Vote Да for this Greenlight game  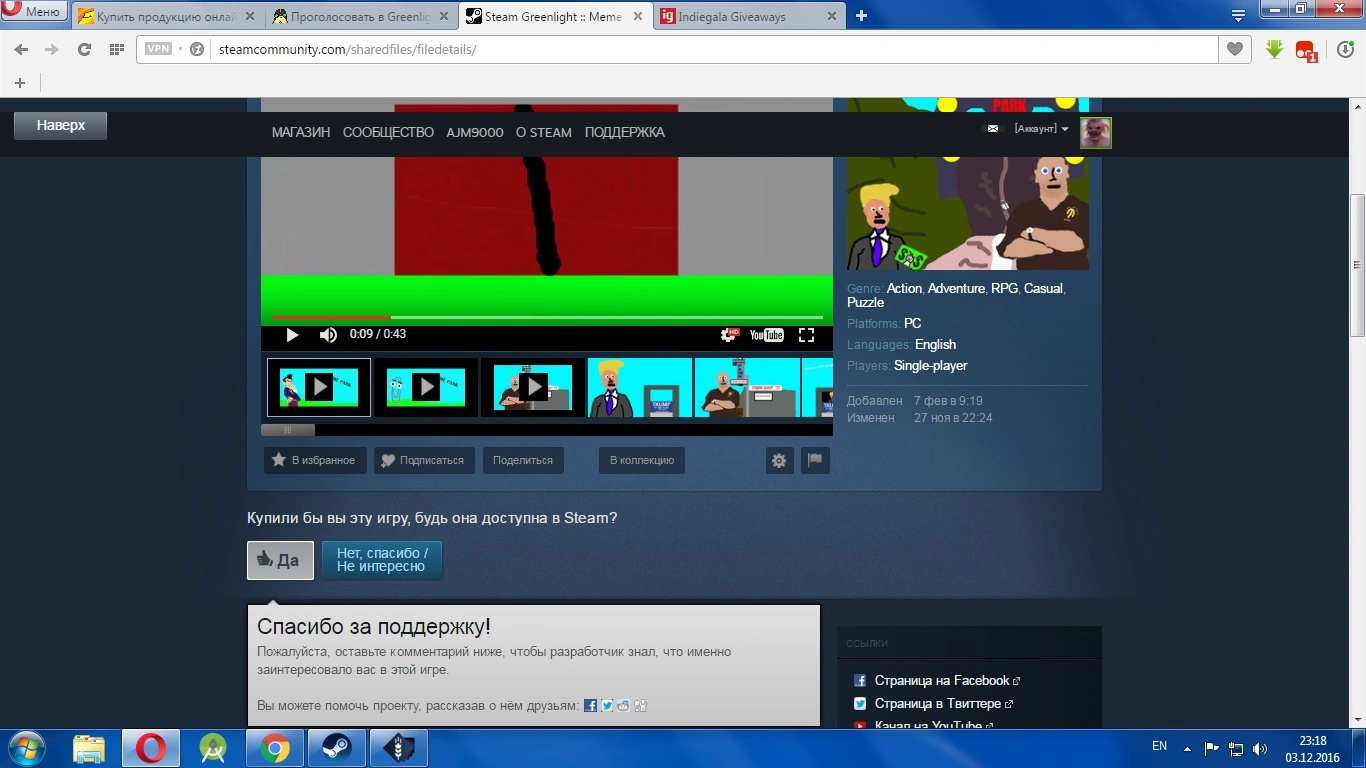pyautogui.click(x=280, y=560)
